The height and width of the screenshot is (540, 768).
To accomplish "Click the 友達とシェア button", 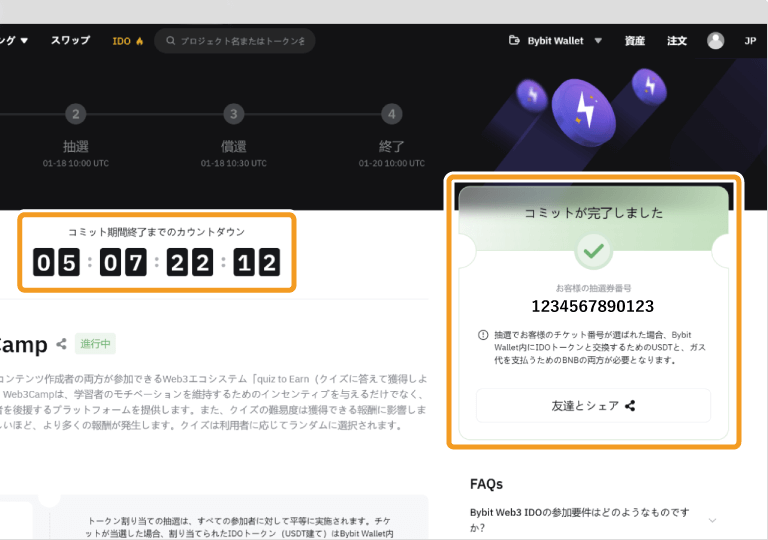I will [593, 406].
